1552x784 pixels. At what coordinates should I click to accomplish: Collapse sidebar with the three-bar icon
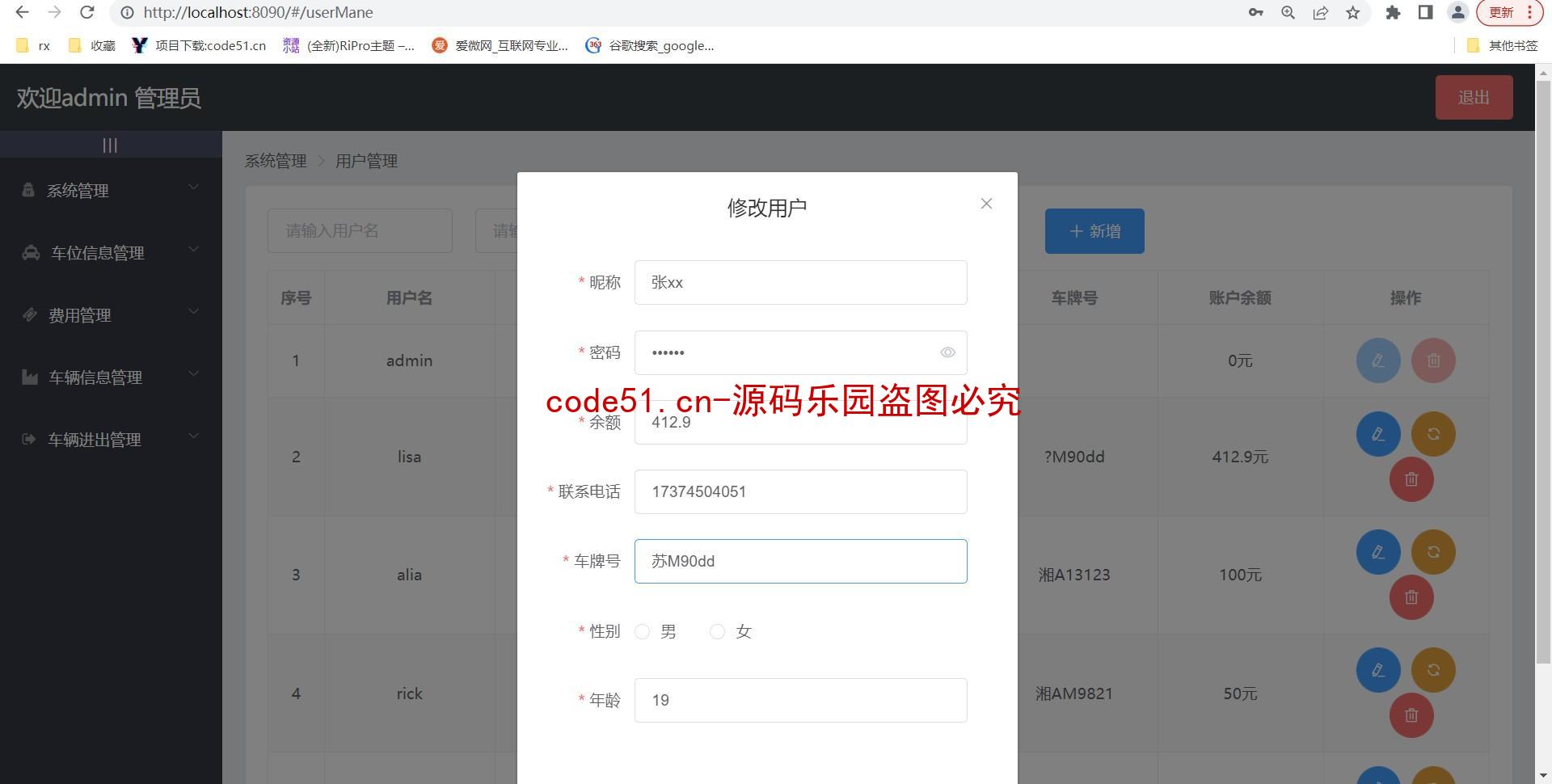tap(110, 145)
